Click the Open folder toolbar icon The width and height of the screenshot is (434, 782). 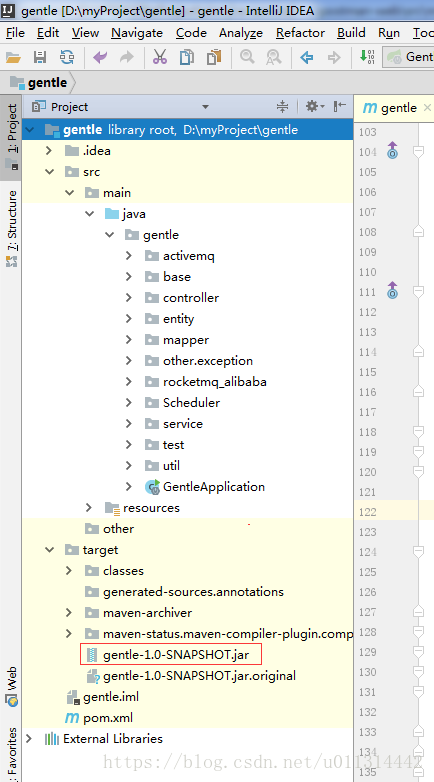coord(13,57)
